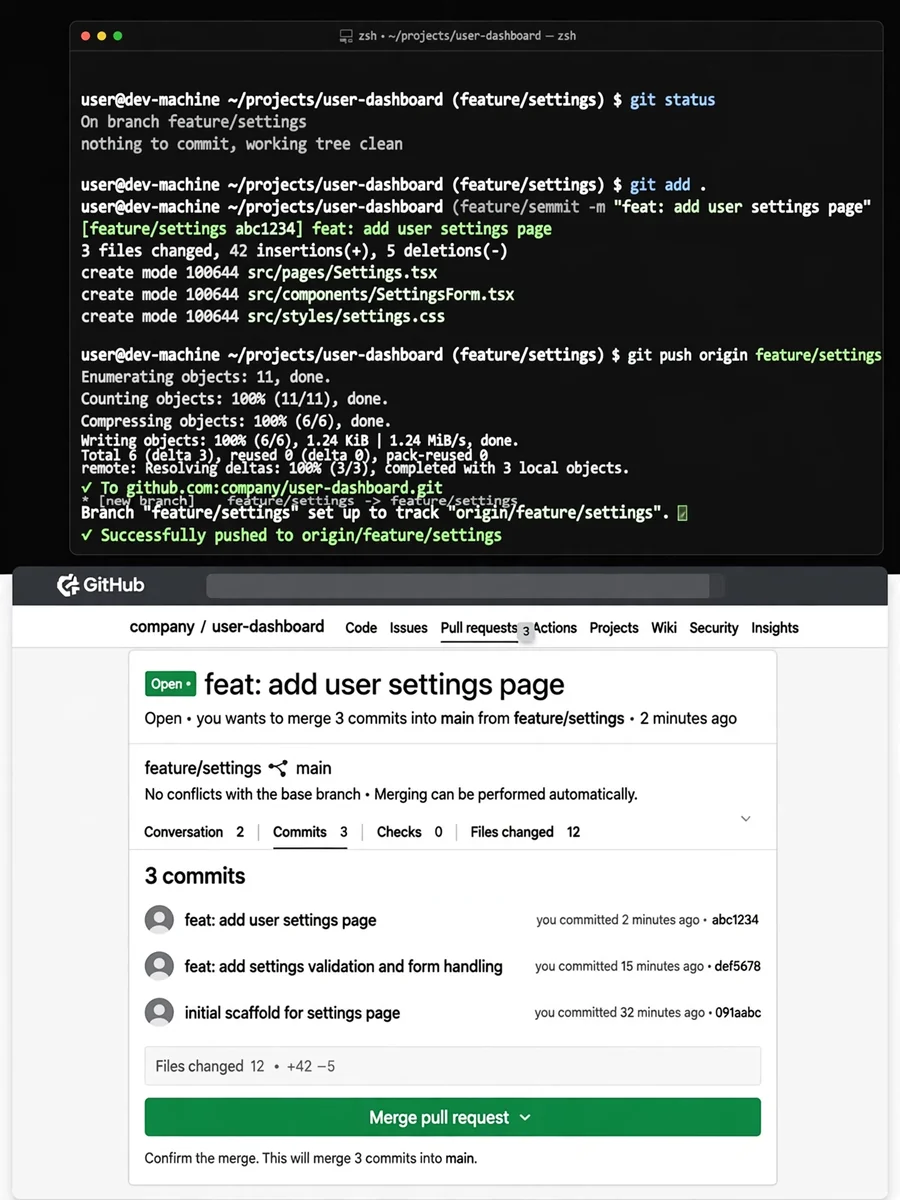
Task: Click commit hash def5678
Action: (x=738, y=966)
